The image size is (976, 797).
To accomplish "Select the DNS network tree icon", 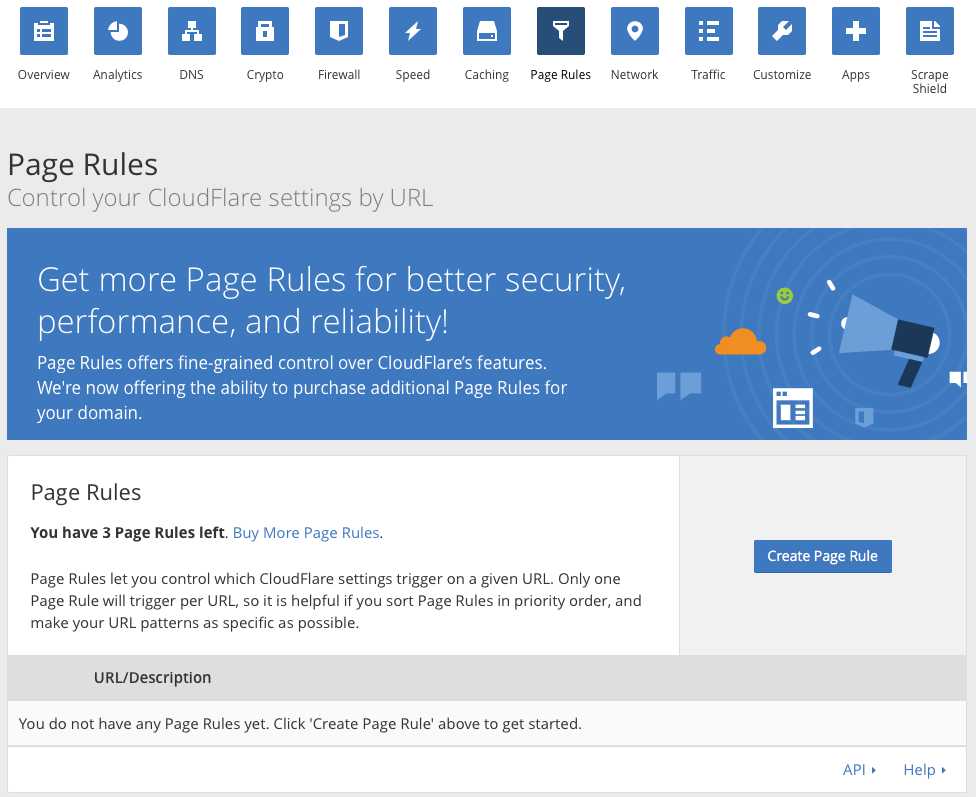I will (192, 31).
